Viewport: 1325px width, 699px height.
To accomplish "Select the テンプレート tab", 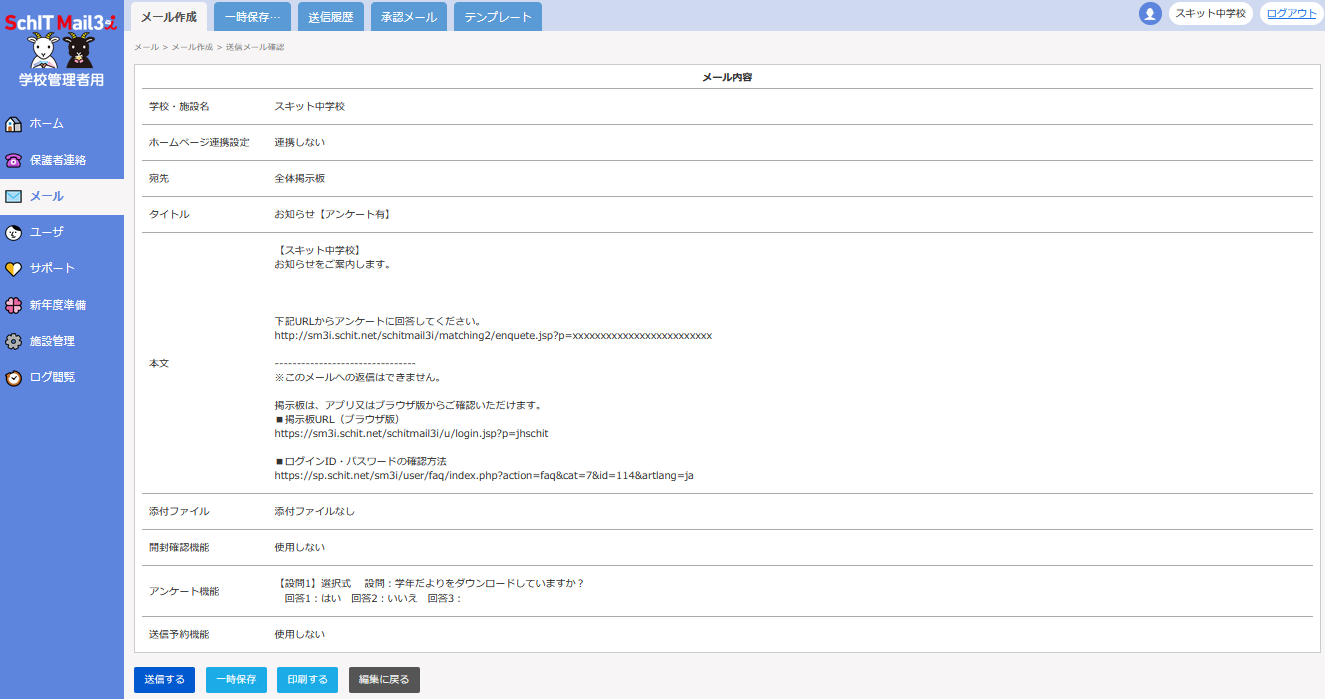I will coord(497,17).
